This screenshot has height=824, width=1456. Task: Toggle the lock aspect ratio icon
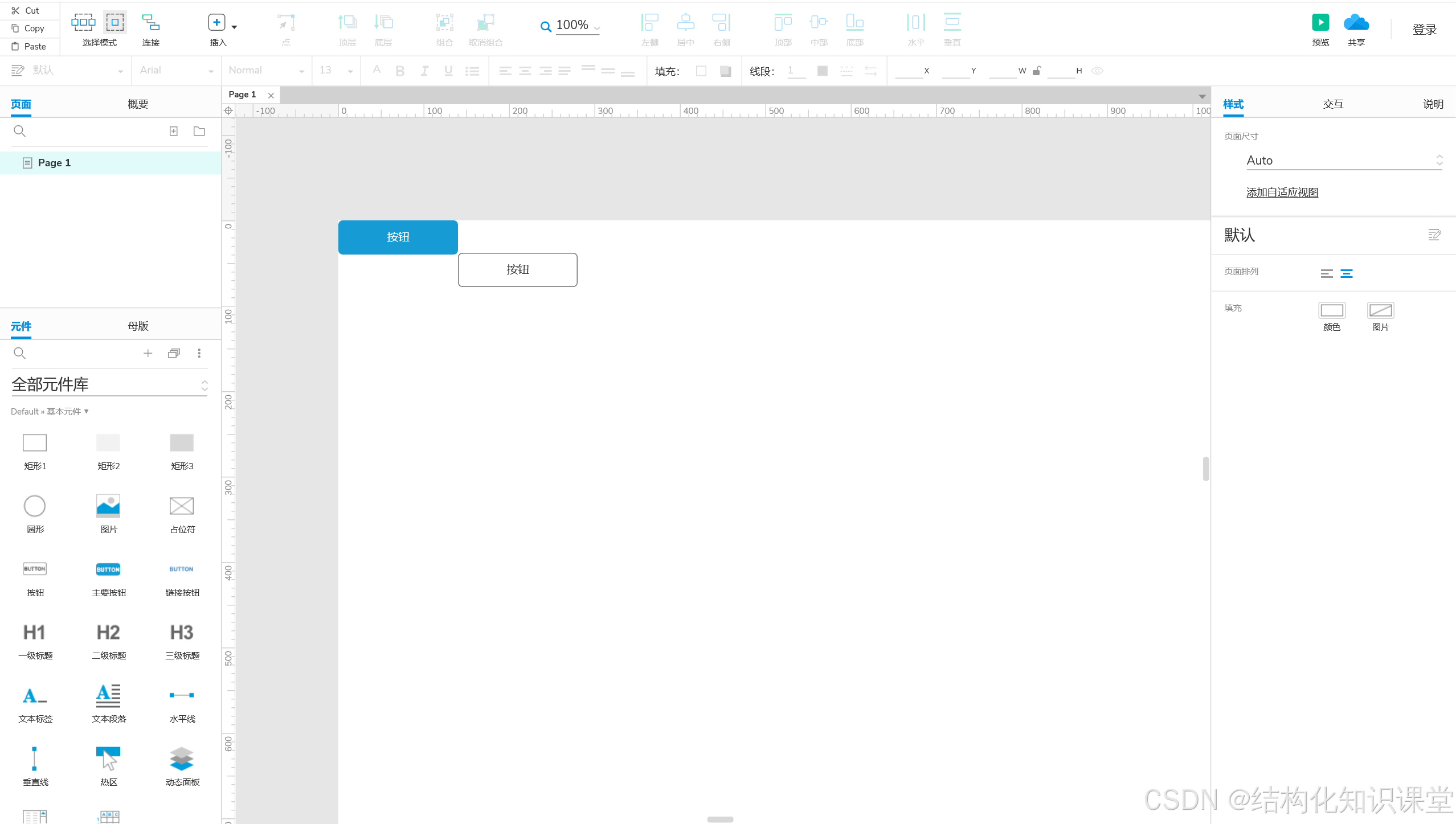coord(1037,71)
